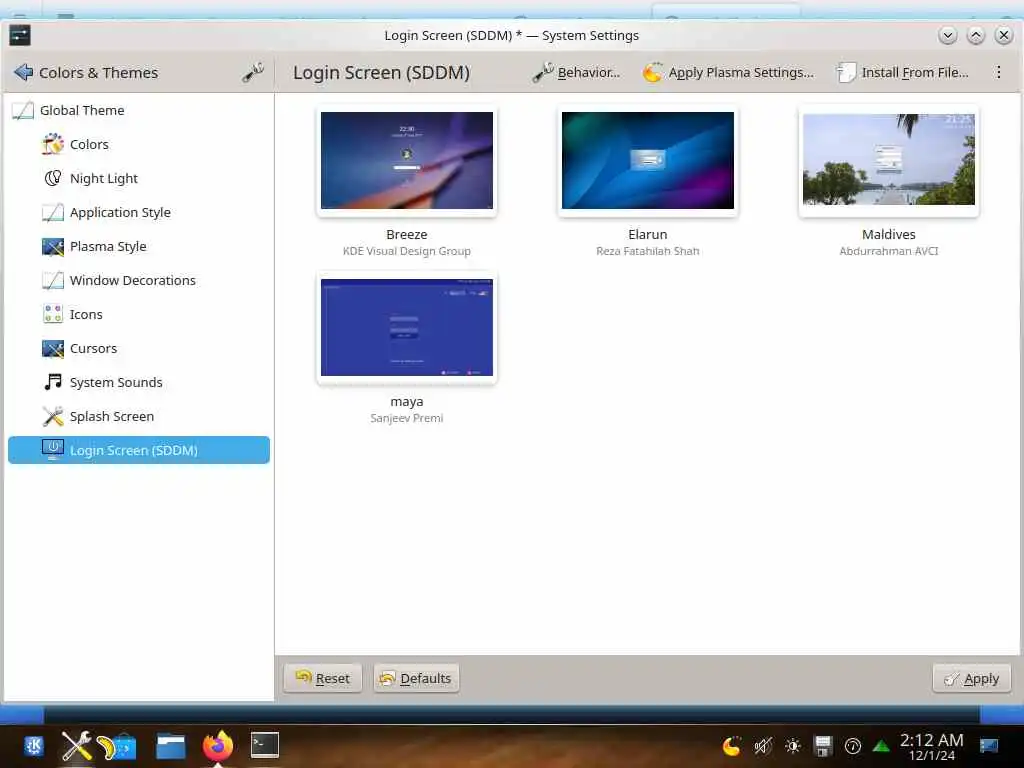Click the night light moon tray icon
Screen dimensions: 1024x768
[x=731, y=746]
